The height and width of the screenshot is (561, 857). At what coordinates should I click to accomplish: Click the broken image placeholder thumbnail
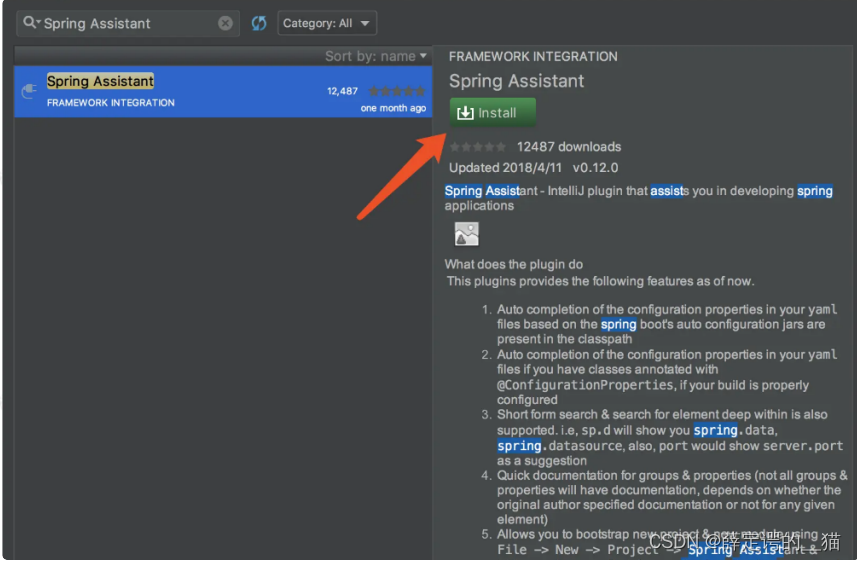point(466,234)
